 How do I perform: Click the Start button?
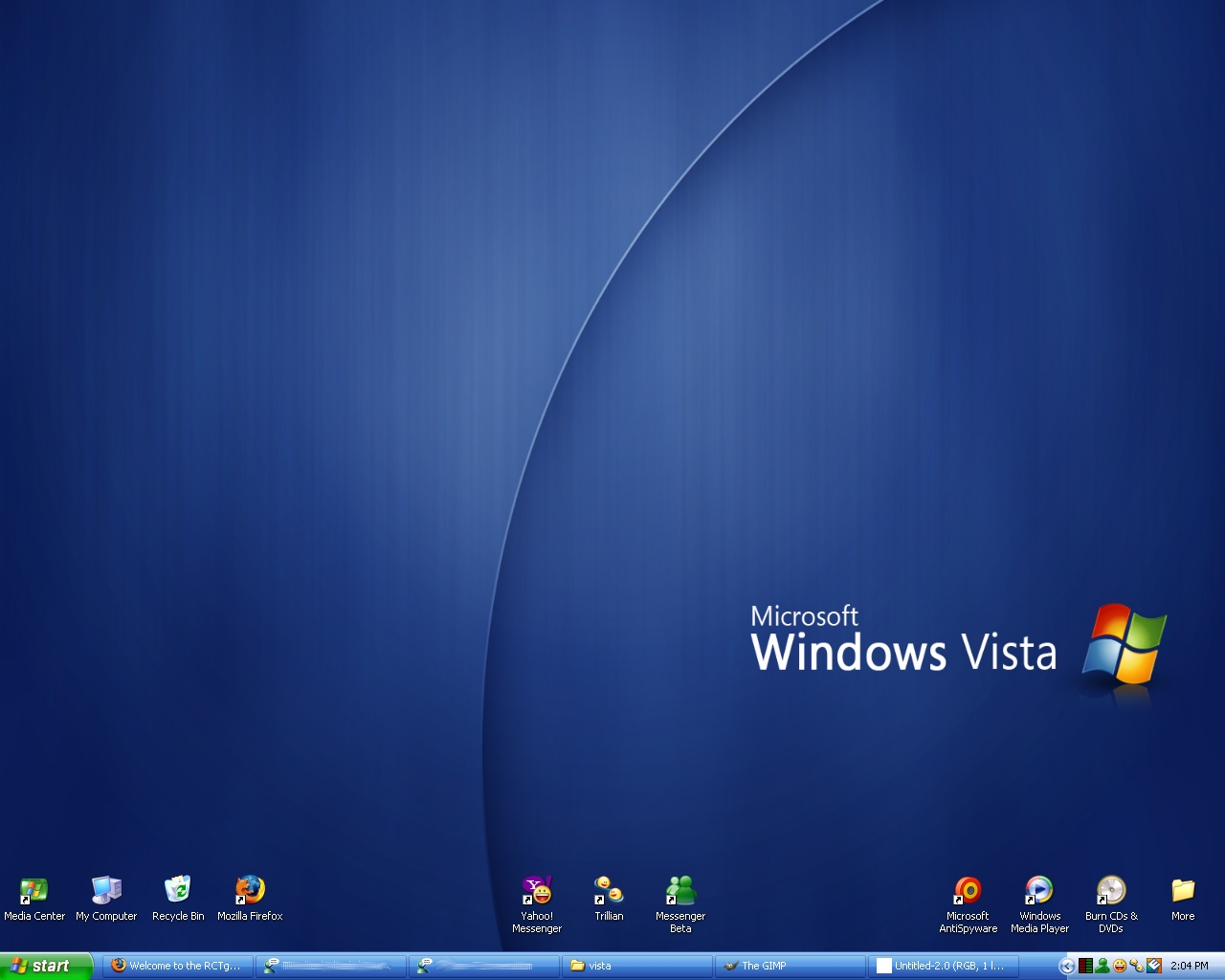44,966
